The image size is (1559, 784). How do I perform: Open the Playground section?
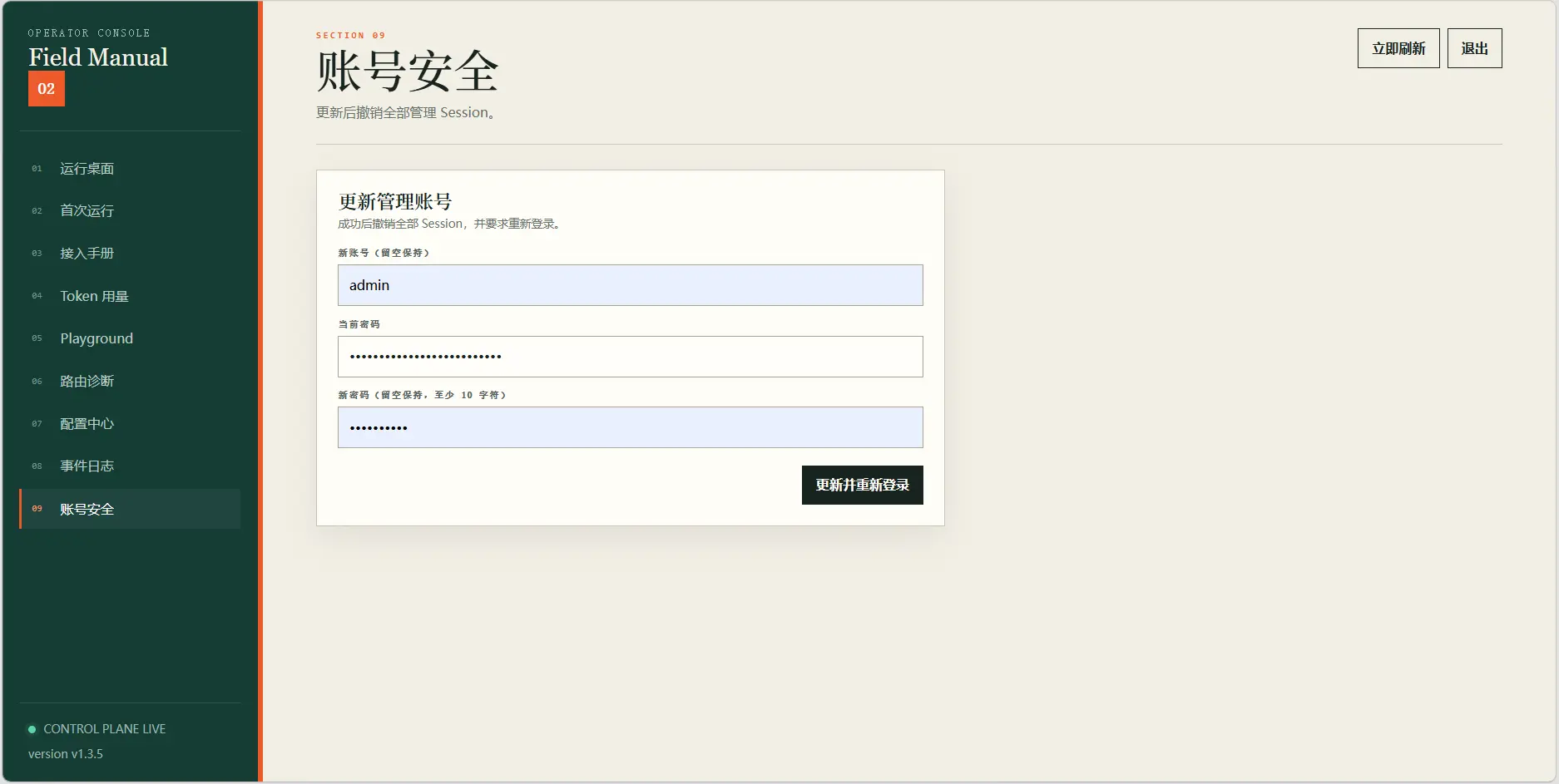(x=130, y=338)
